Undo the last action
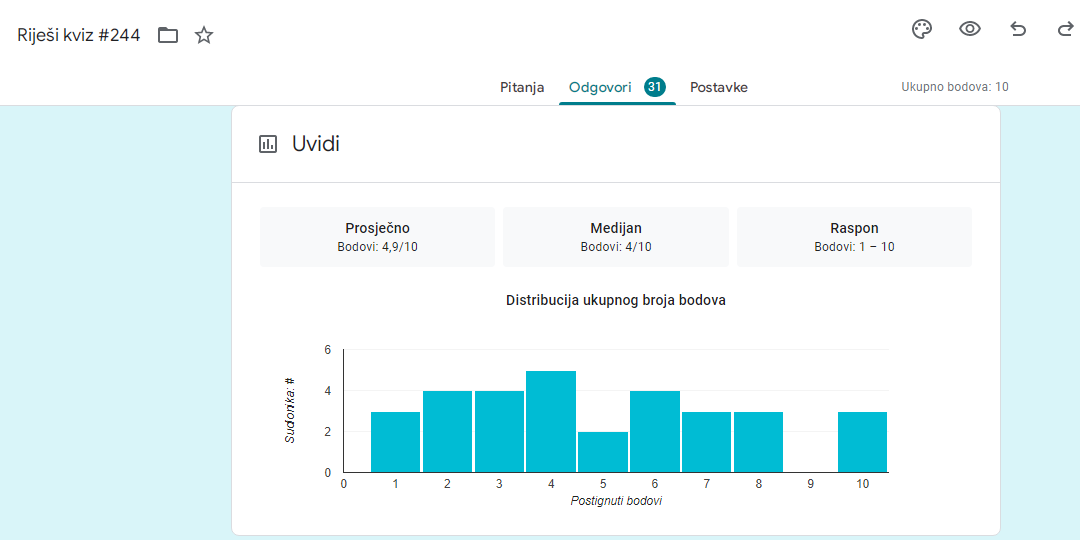Image resolution: width=1080 pixels, height=540 pixels. [1017, 29]
